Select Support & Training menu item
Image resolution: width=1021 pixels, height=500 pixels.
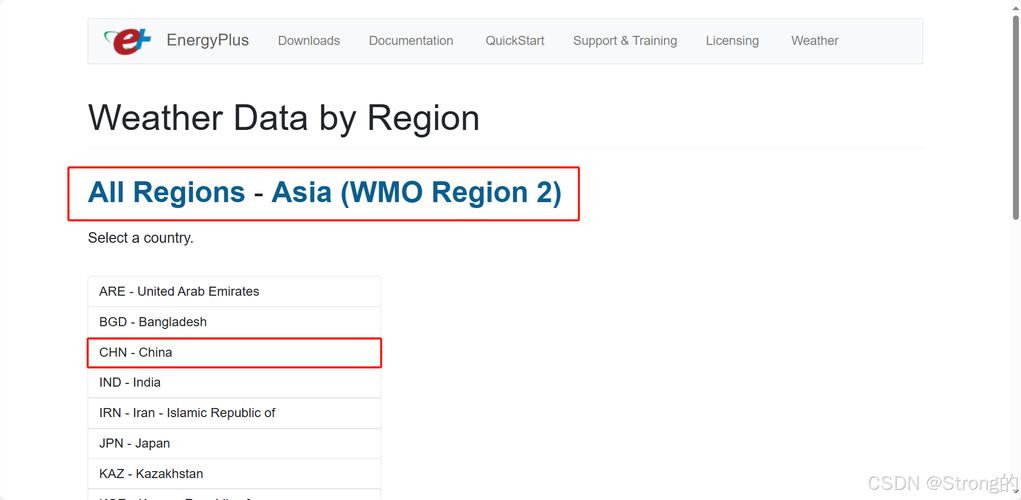[x=625, y=40]
